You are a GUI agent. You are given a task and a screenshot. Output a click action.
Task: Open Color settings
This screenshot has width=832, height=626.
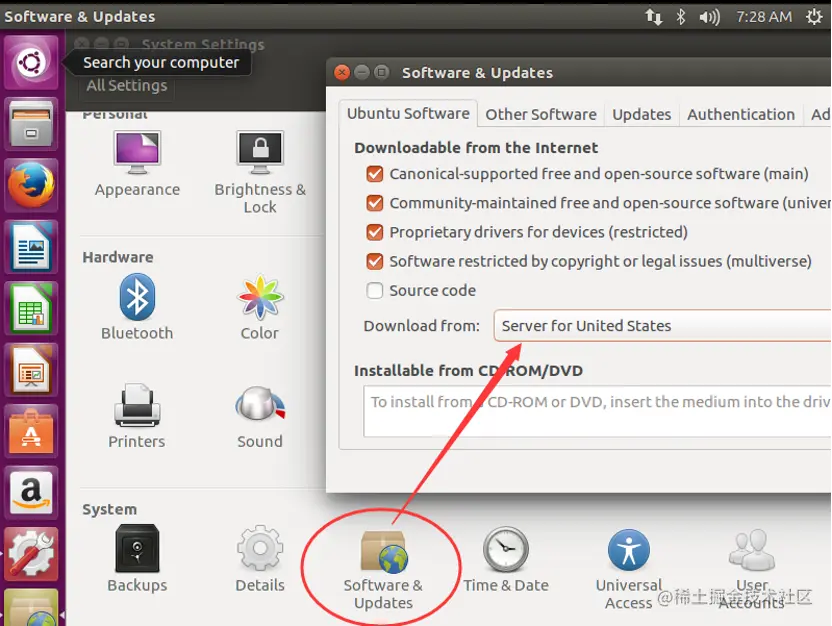[259, 308]
